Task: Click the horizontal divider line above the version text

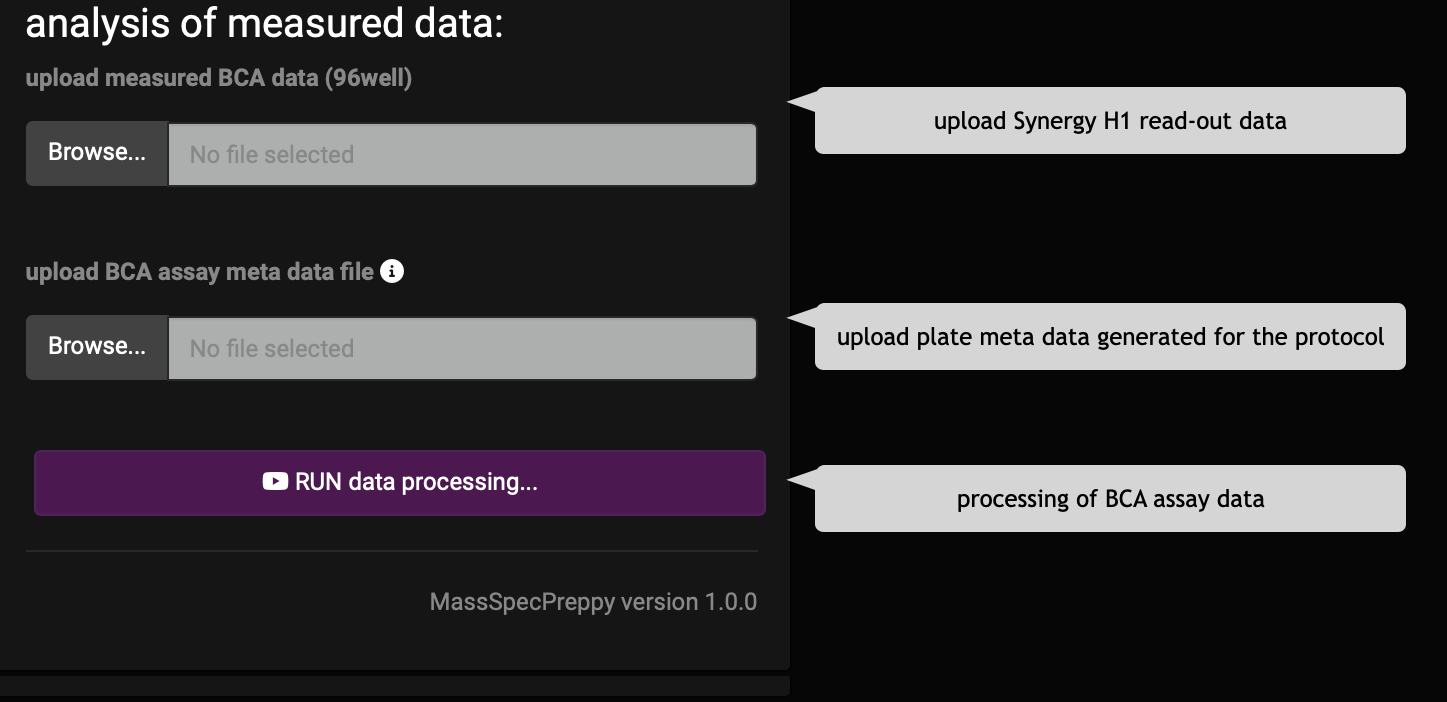Action: [x=391, y=551]
